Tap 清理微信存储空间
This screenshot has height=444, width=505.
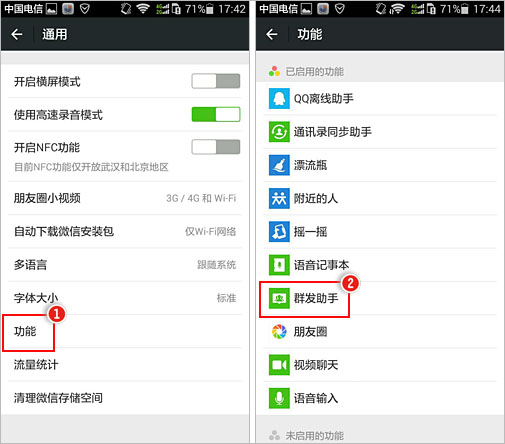pyautogui.click(x=125, y=398)
